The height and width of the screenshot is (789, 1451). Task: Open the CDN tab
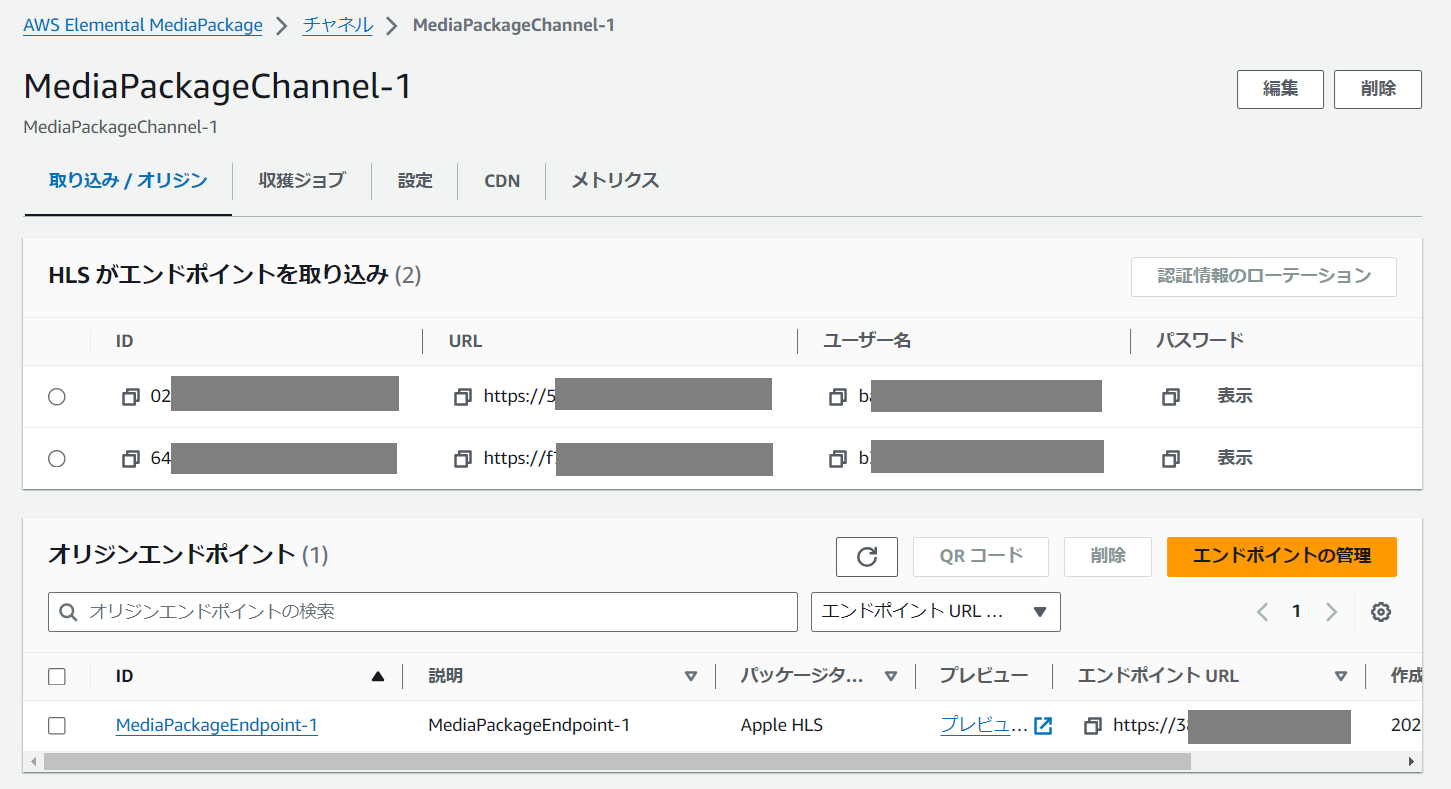502,181
